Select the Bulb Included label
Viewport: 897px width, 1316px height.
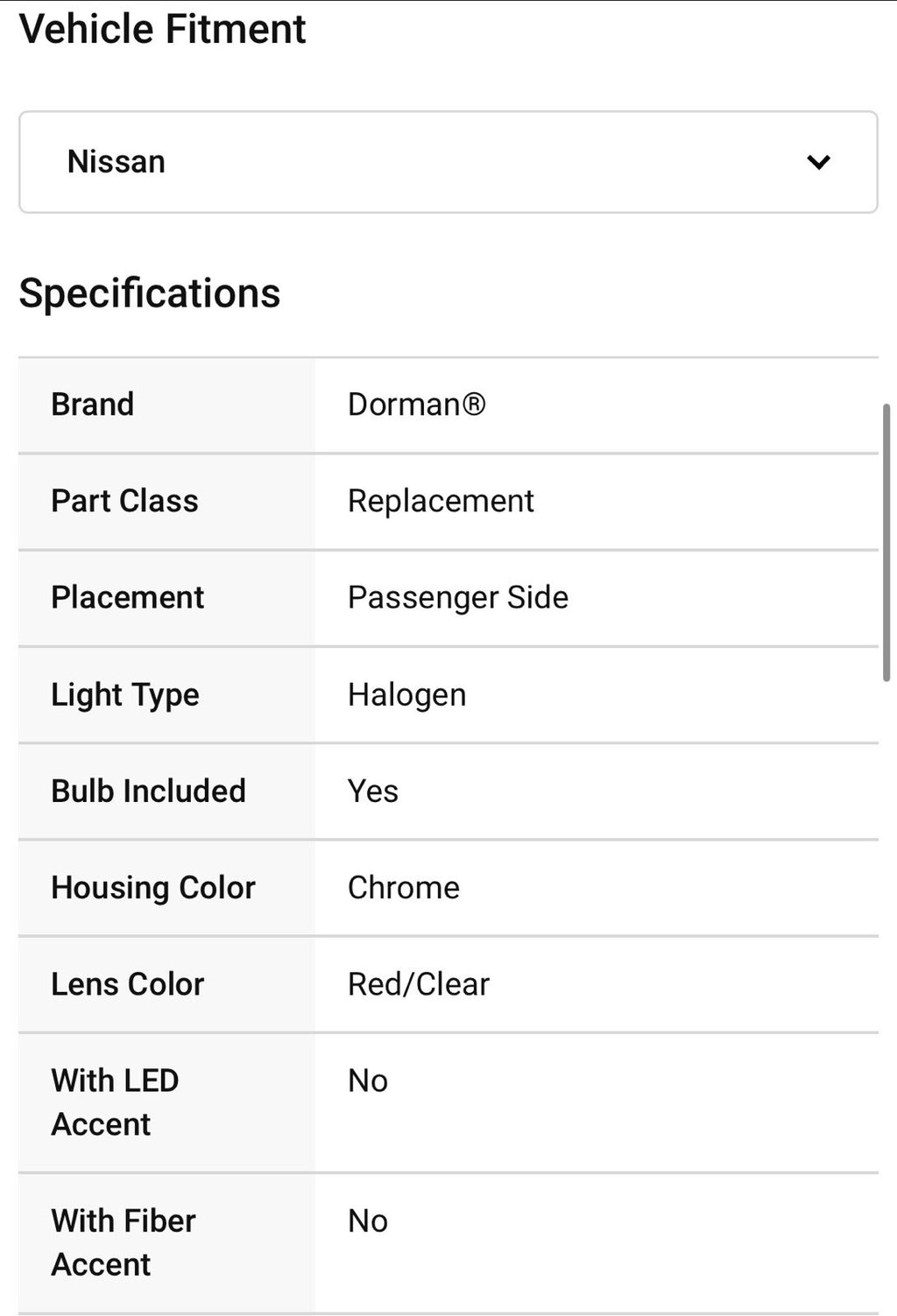click(x=148, y=791)
